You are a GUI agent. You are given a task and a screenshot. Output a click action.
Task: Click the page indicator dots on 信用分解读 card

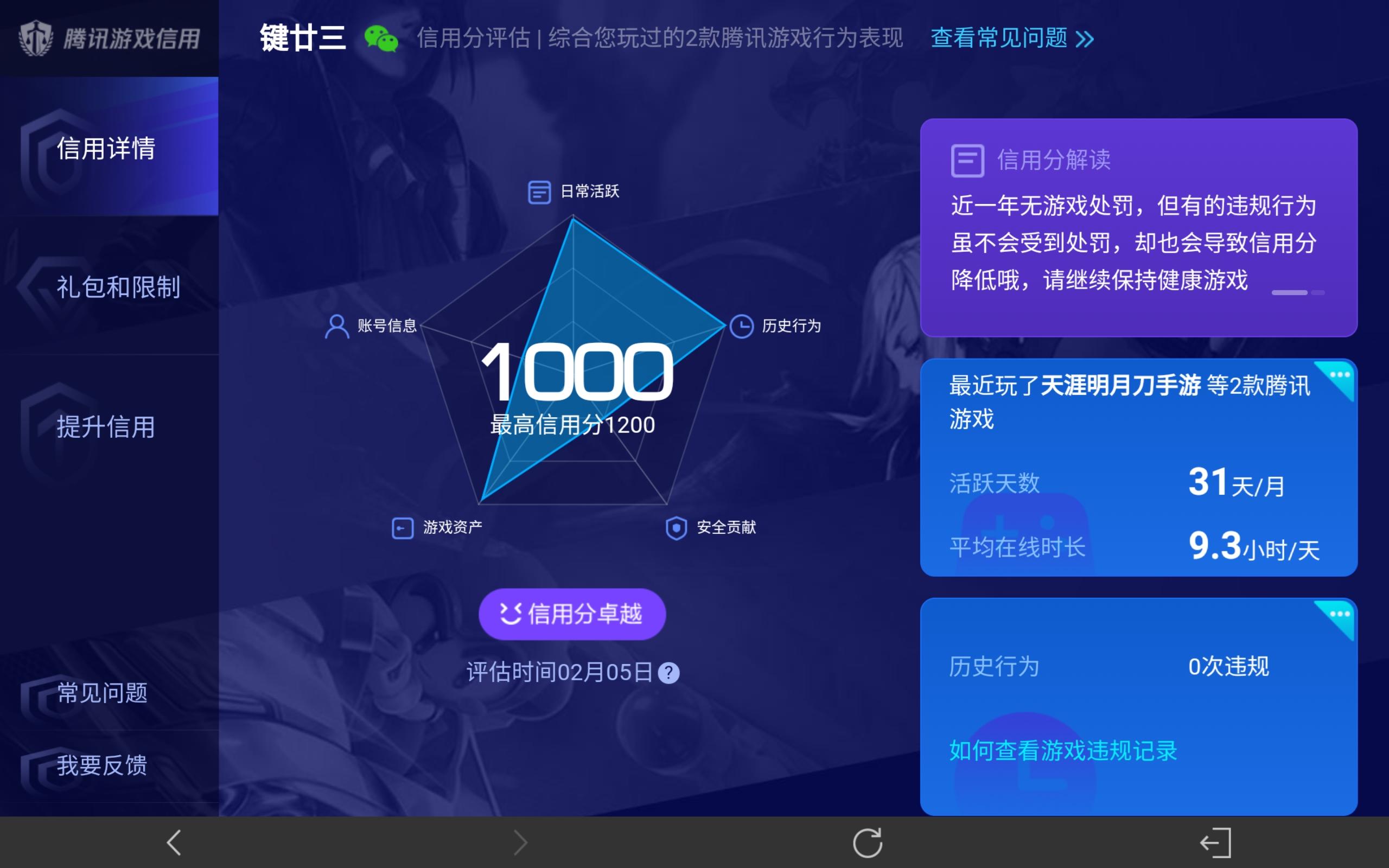(1297, 293)
